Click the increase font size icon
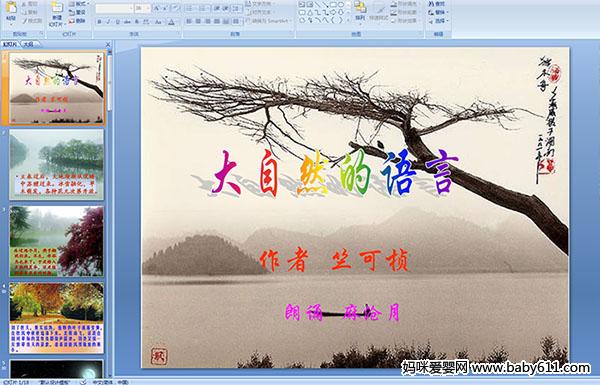Image resolution: width=600 pixels, height=385 pixels. pyautogui.click(x=157, y=8)
